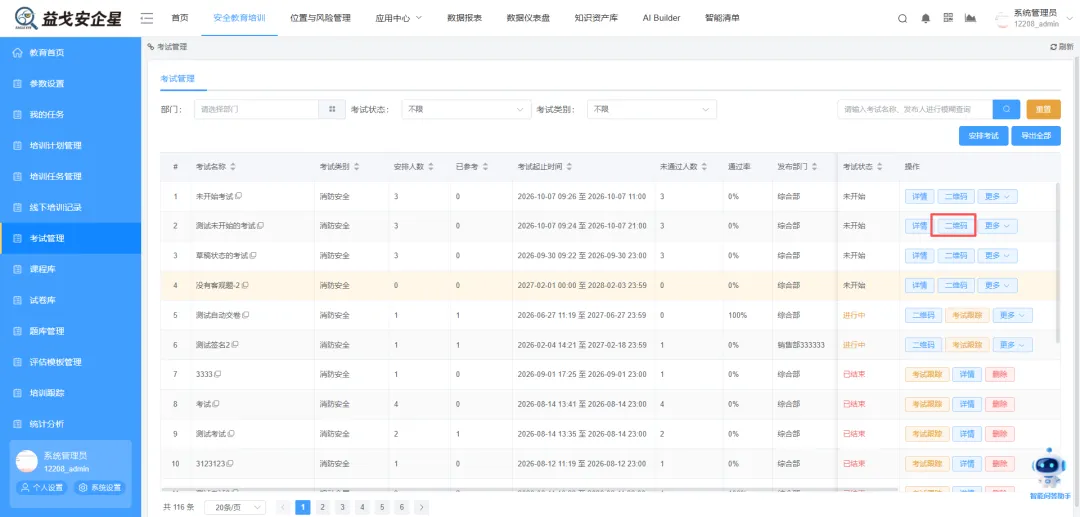Copy icon beside 测试未开始的考试
The image size is (1080, 517).
click(x=260, y=226)
